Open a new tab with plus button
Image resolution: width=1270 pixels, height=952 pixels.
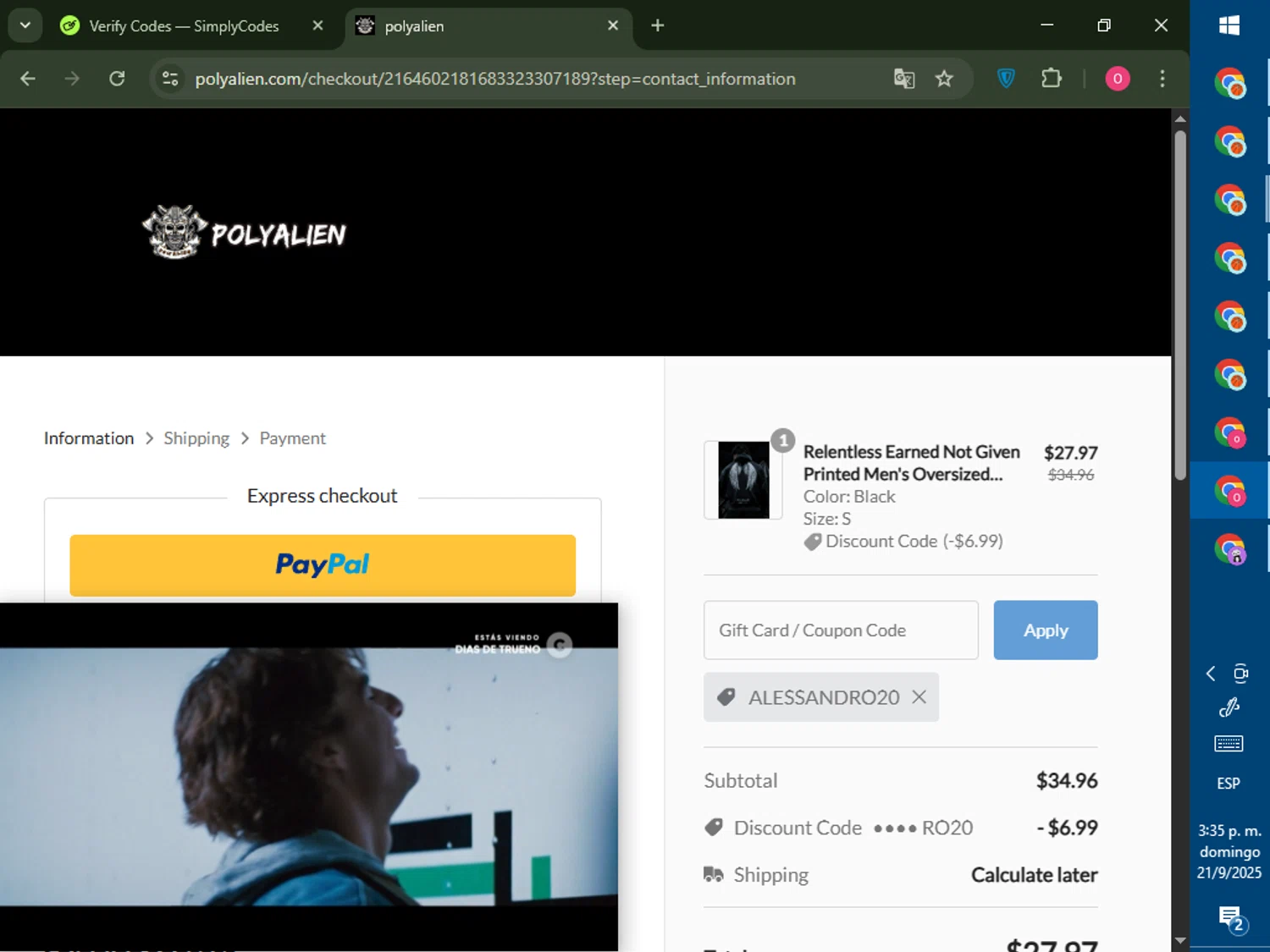658,26
